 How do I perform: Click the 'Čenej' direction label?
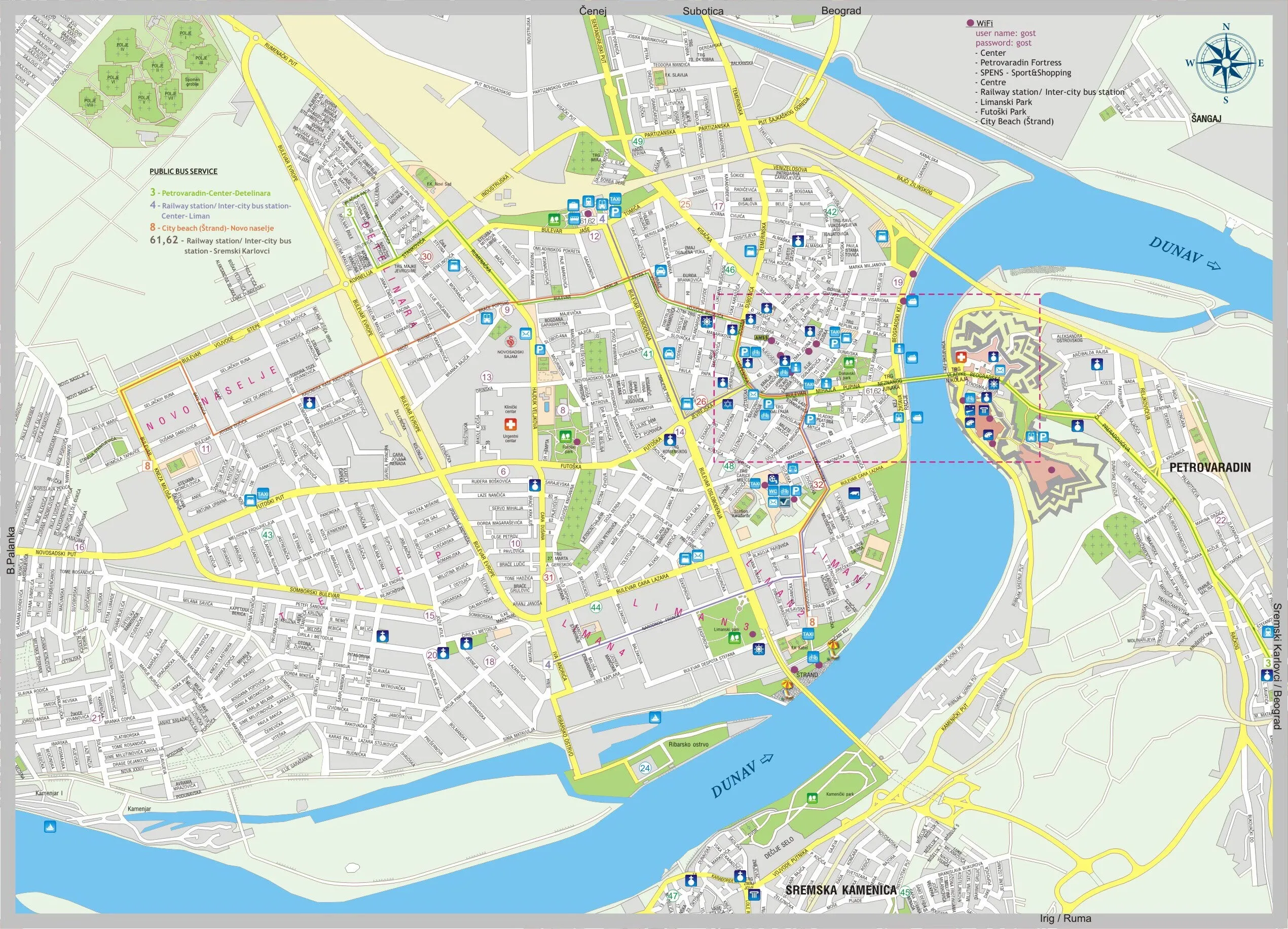593,11
